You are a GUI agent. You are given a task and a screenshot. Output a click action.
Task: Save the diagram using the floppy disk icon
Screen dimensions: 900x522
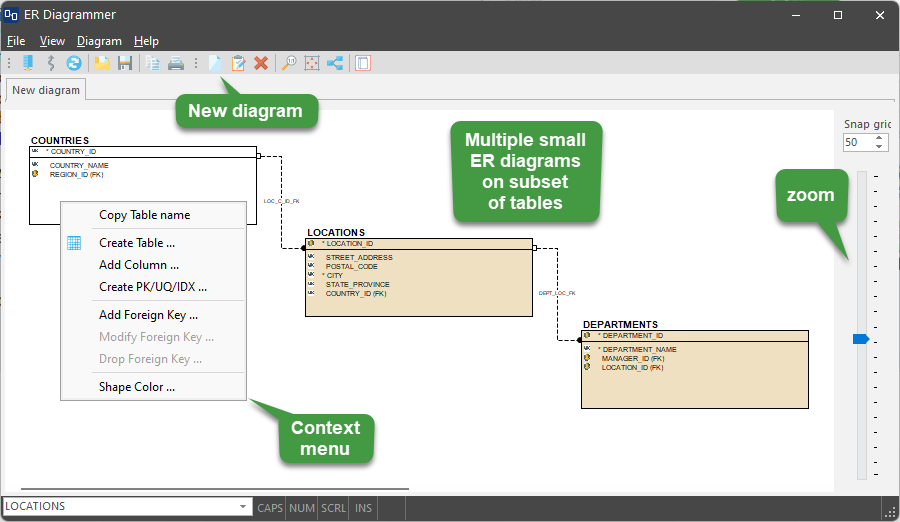click(x=125, y=63)
